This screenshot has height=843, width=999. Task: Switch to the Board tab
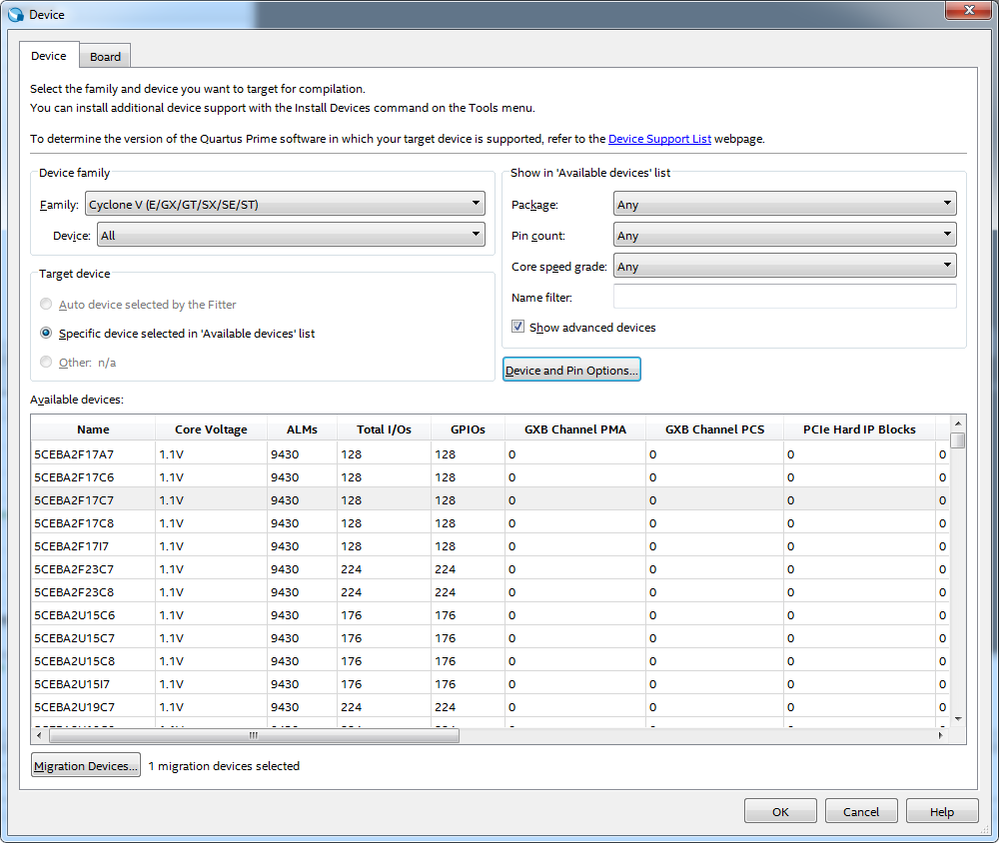coord(105,57)
